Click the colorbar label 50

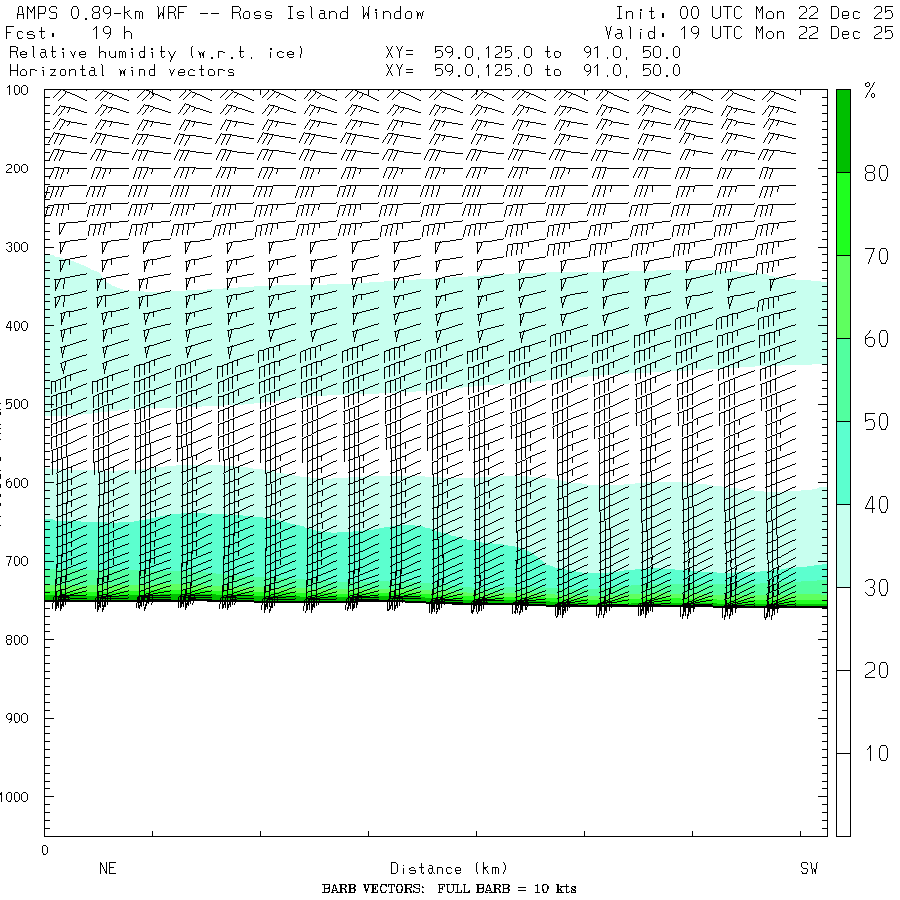tap(876, 422)
